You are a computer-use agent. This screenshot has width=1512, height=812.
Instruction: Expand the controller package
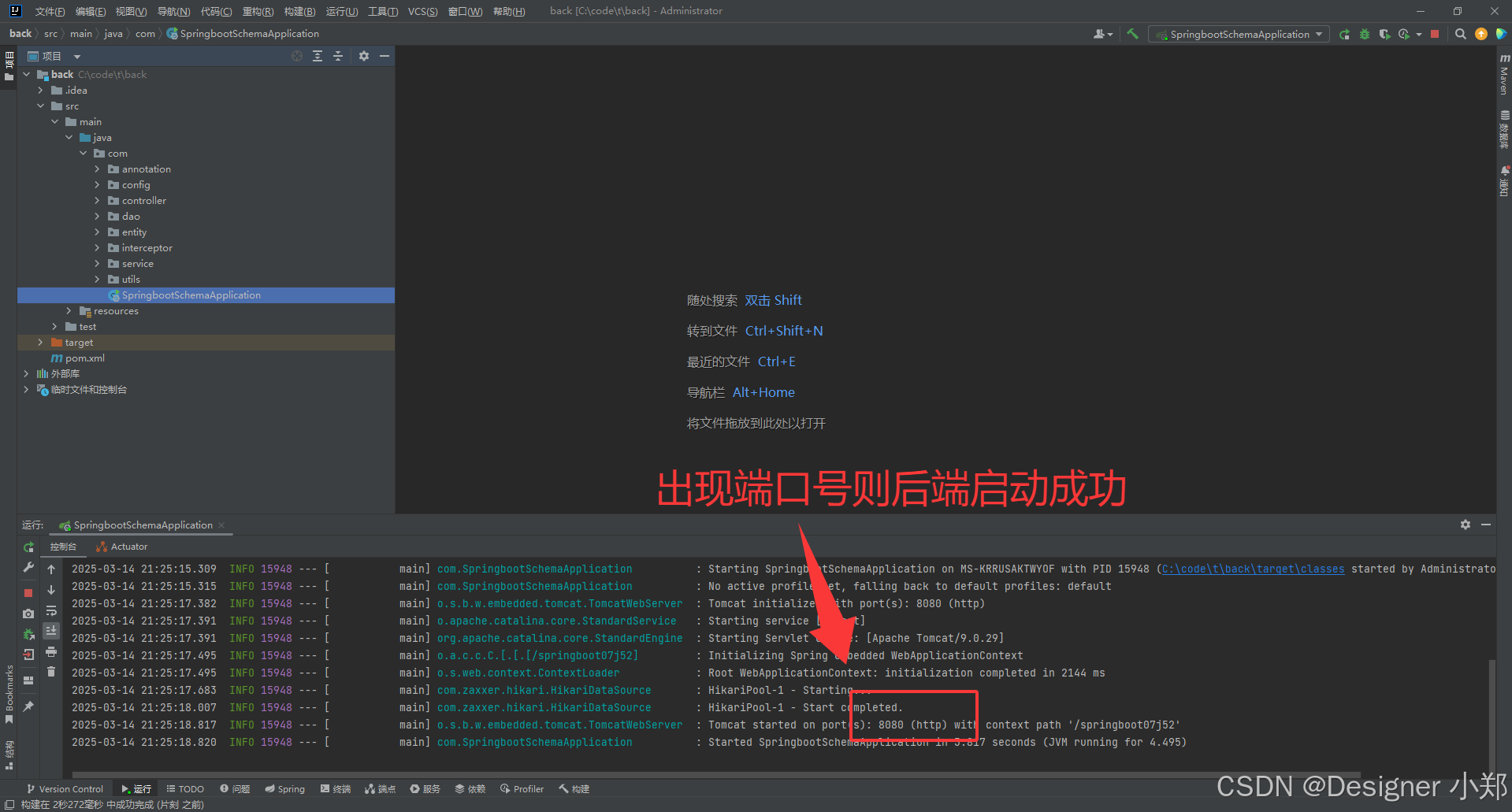click(98, 201)
